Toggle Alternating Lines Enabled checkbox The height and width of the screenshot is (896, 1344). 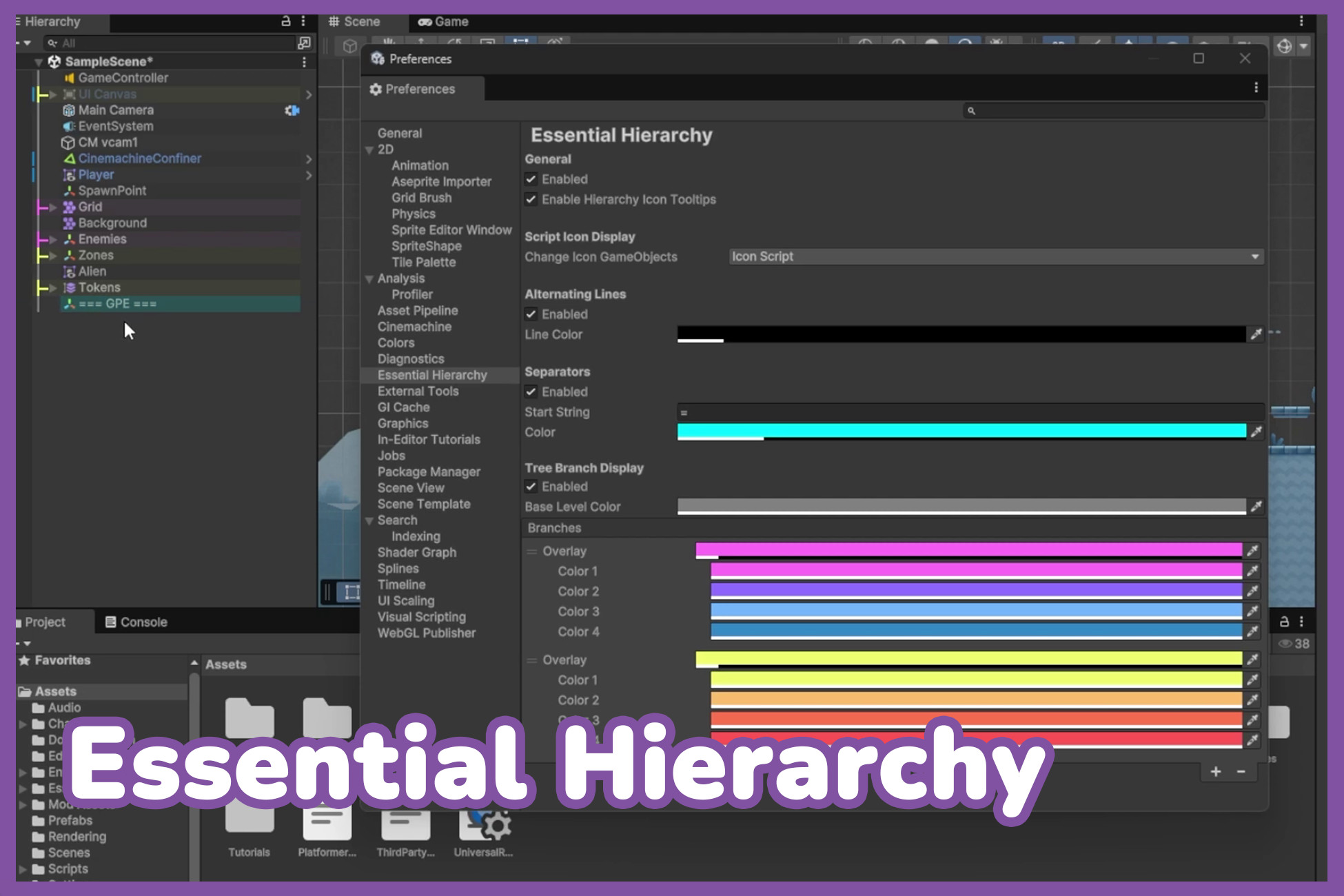tap(531, 314)
